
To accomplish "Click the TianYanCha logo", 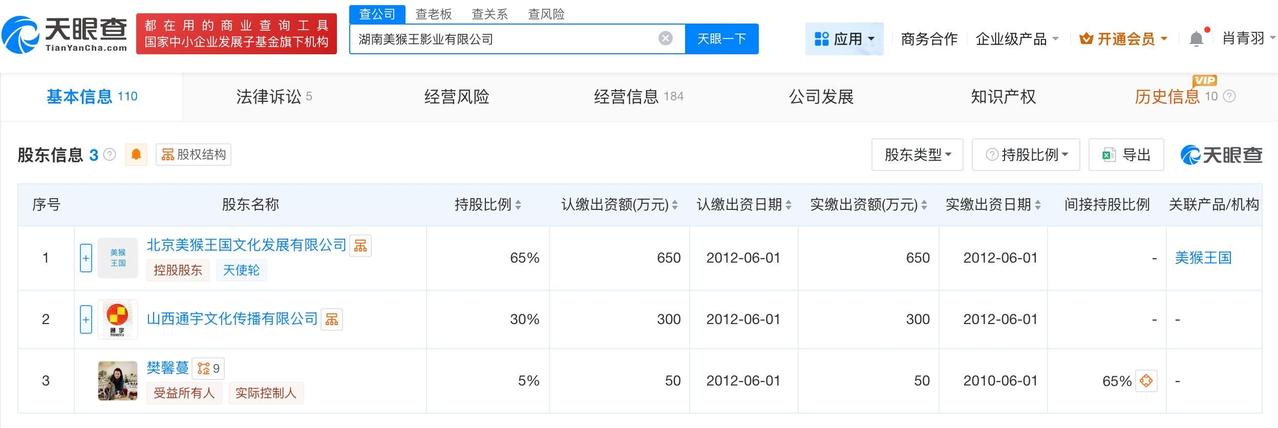I will pyautogui.click(x=65, y=35).
